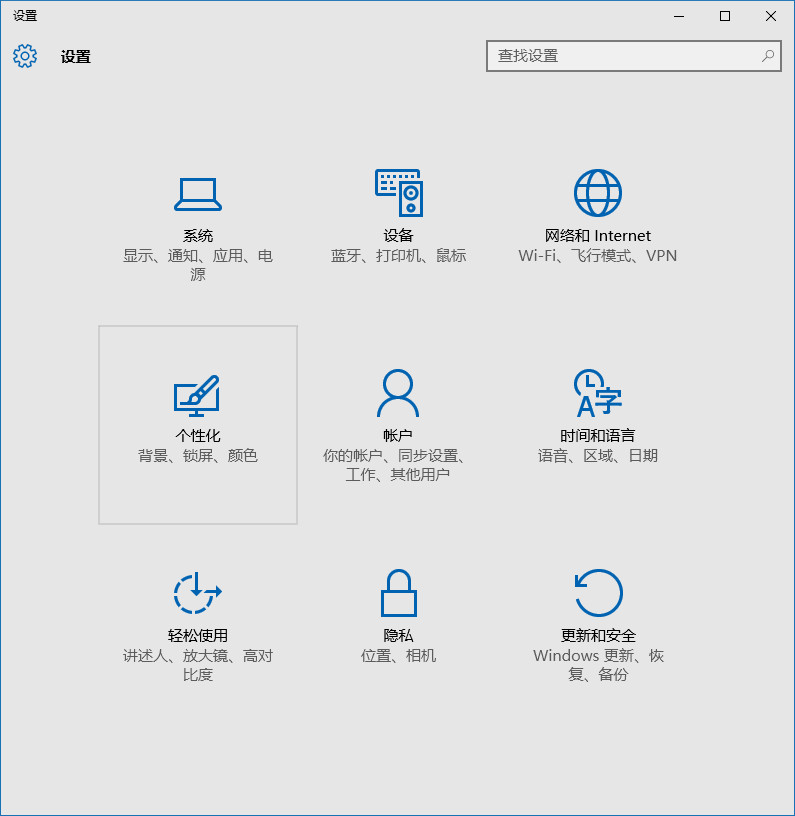Click the 网络和 Internet title text
This screenshot has width=795, height=816.
[598, 236]
